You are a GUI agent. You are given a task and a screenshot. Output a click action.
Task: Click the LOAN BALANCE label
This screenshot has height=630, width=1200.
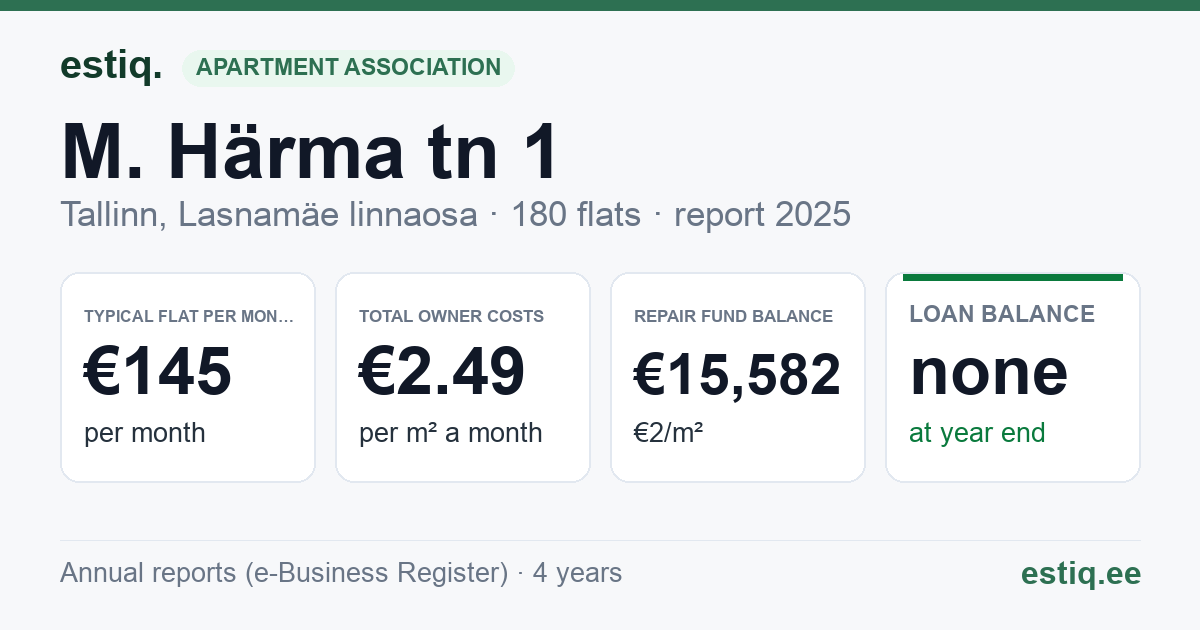pyautogui.click(x=1002, y=314)
